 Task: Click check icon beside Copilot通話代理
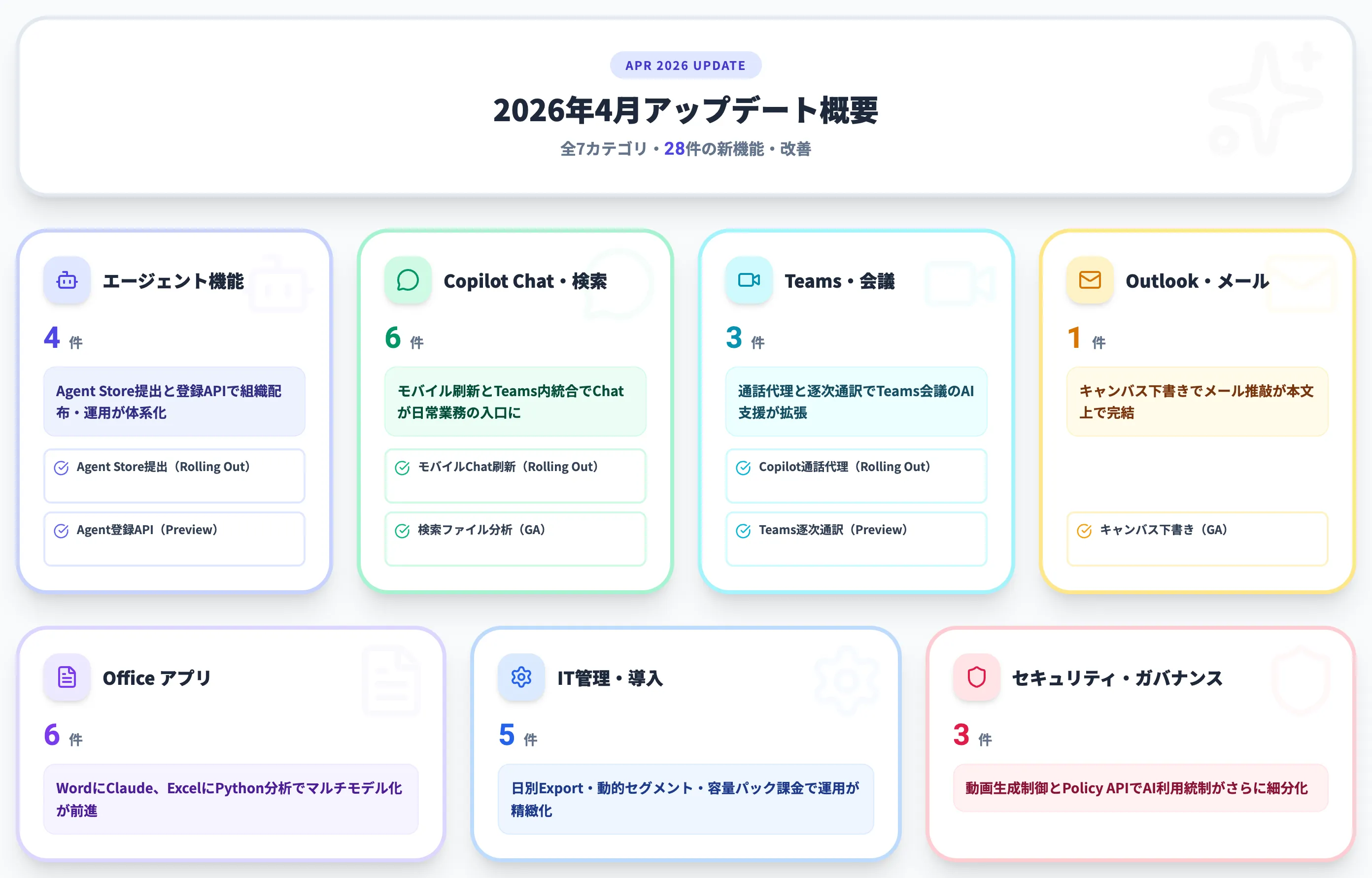743,468
